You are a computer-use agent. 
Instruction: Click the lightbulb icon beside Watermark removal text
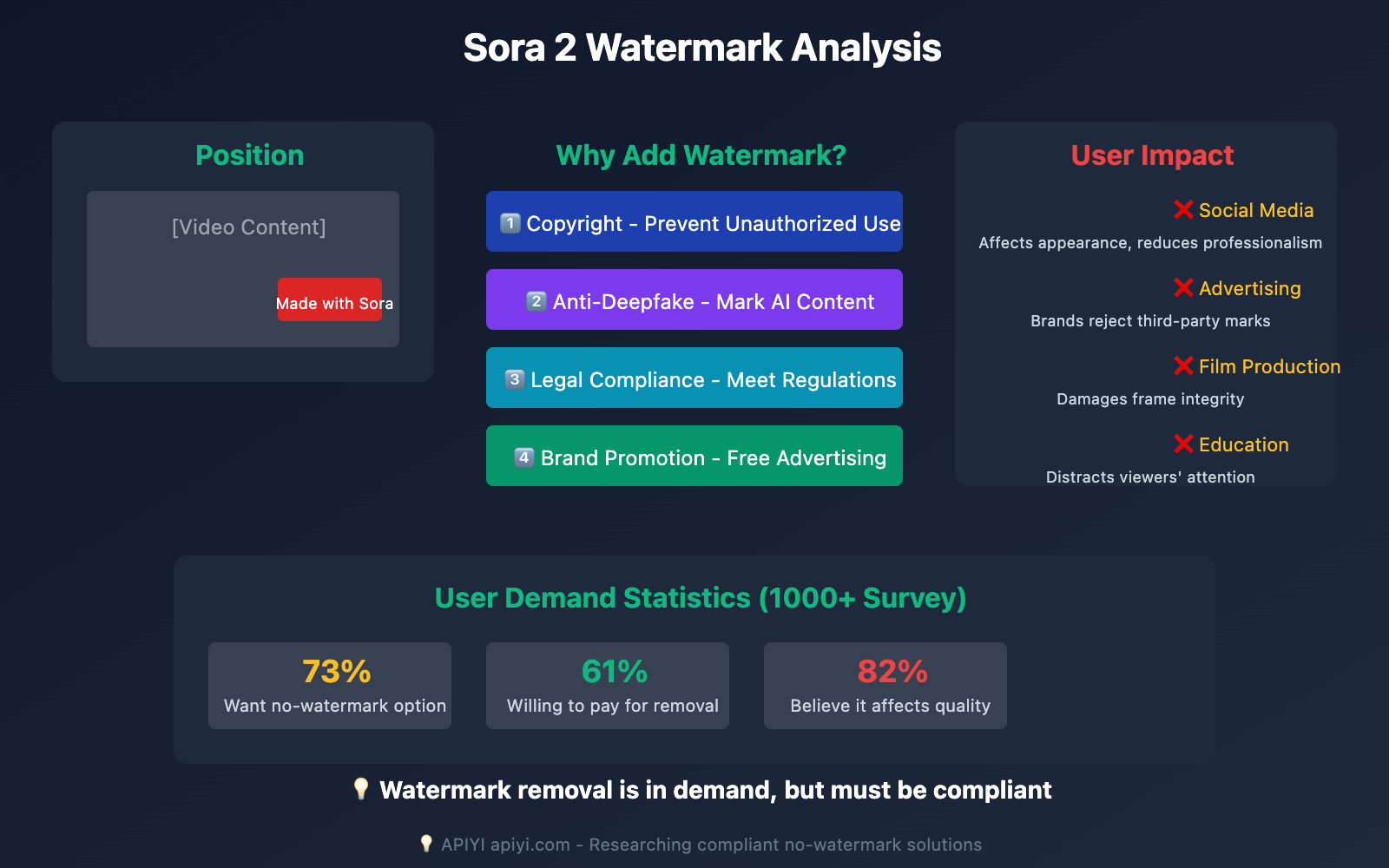coord(361,789)
